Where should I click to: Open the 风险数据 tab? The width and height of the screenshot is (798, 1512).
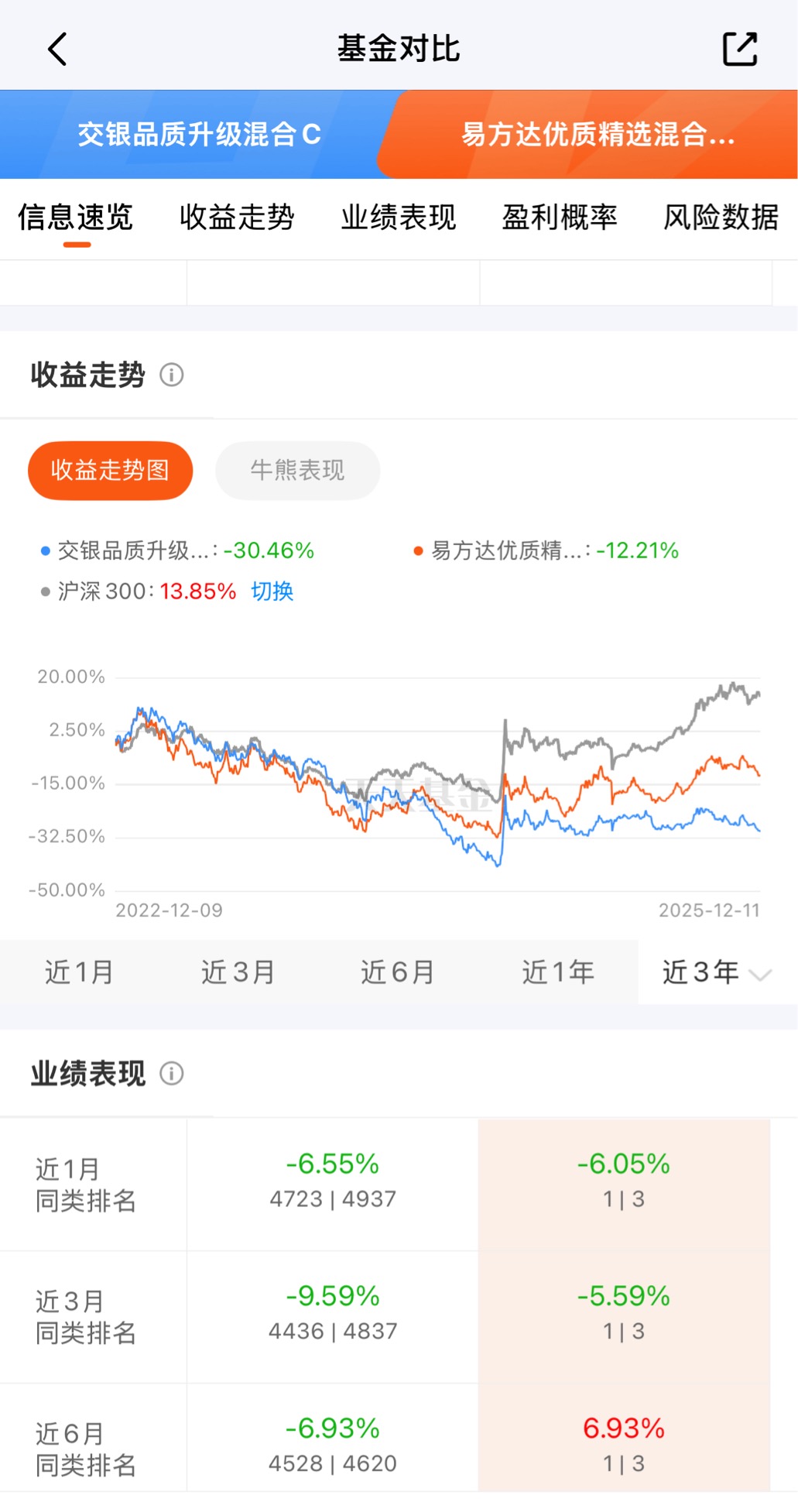721,218
